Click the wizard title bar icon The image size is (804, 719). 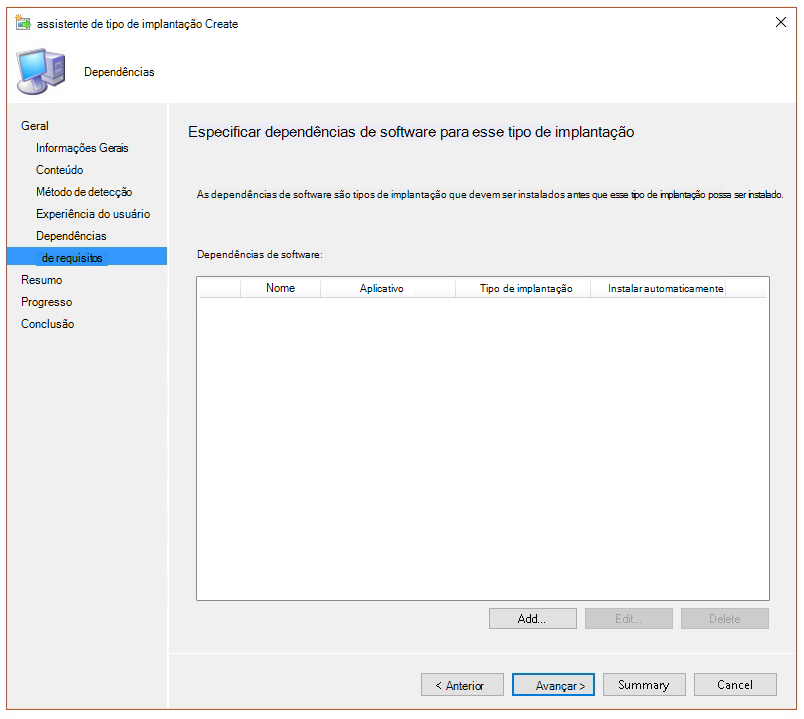(x=23, y=23)
